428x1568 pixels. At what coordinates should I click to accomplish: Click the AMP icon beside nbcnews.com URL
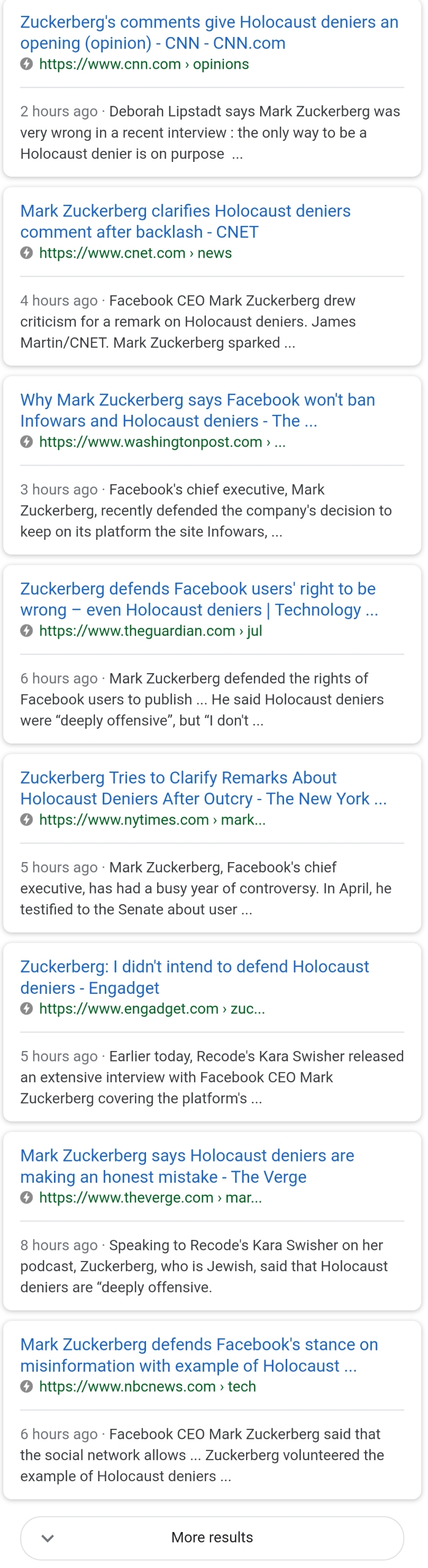tap(26, 1386)
